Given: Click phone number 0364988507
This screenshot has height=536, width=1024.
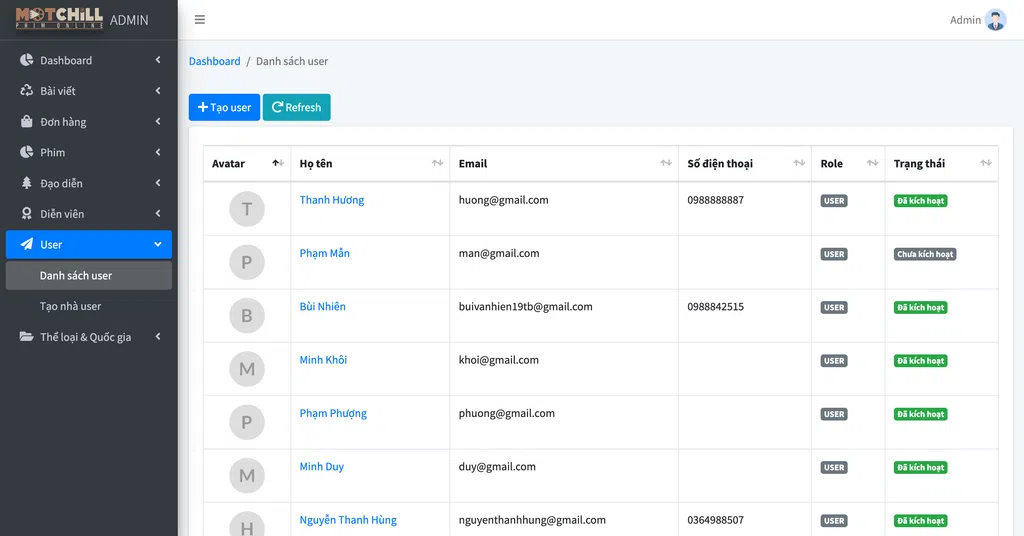Looking at the screenshot, I should click(715, 520).
